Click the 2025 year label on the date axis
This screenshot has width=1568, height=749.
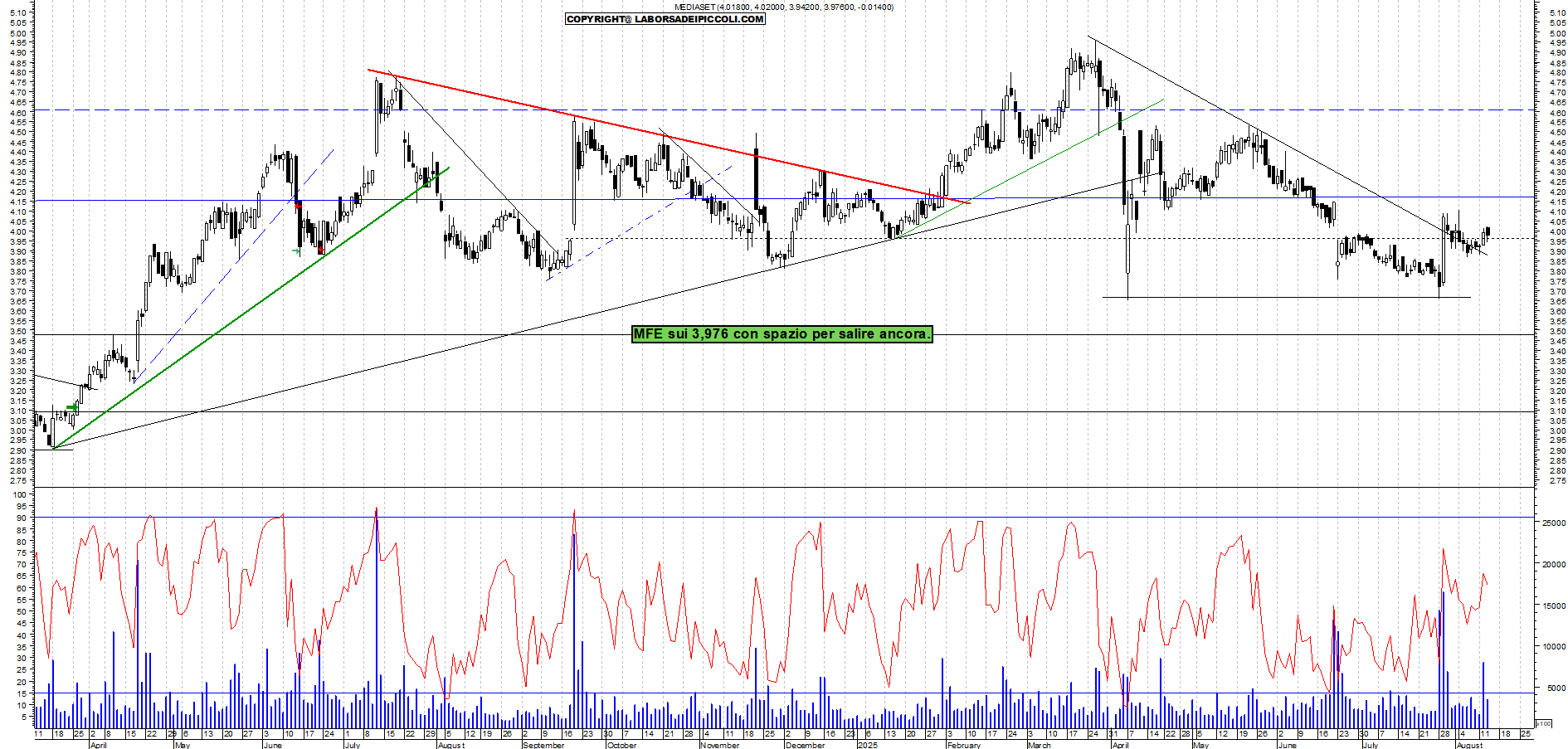[x=867, y=745]
